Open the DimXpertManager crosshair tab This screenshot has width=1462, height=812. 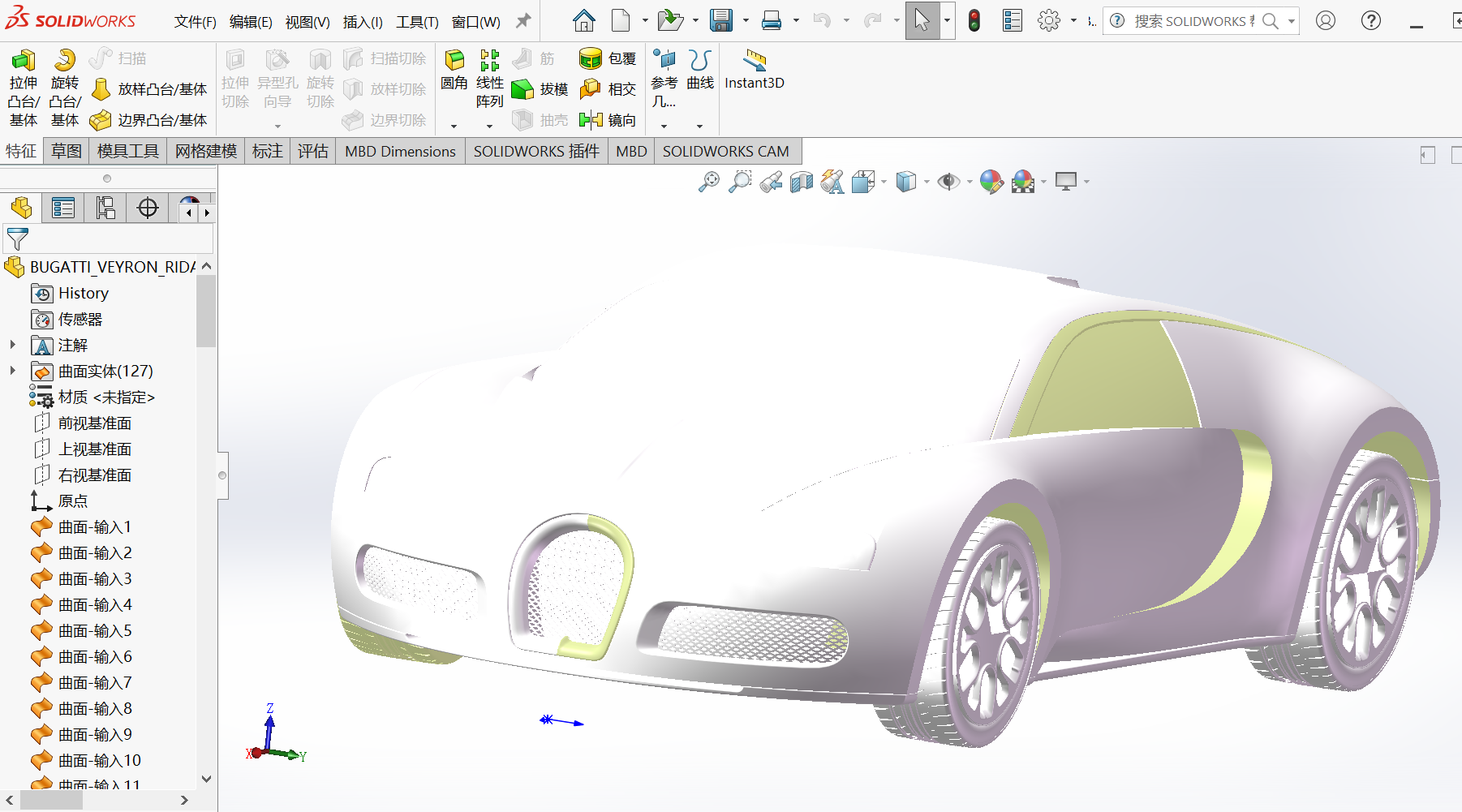point(148,208)
